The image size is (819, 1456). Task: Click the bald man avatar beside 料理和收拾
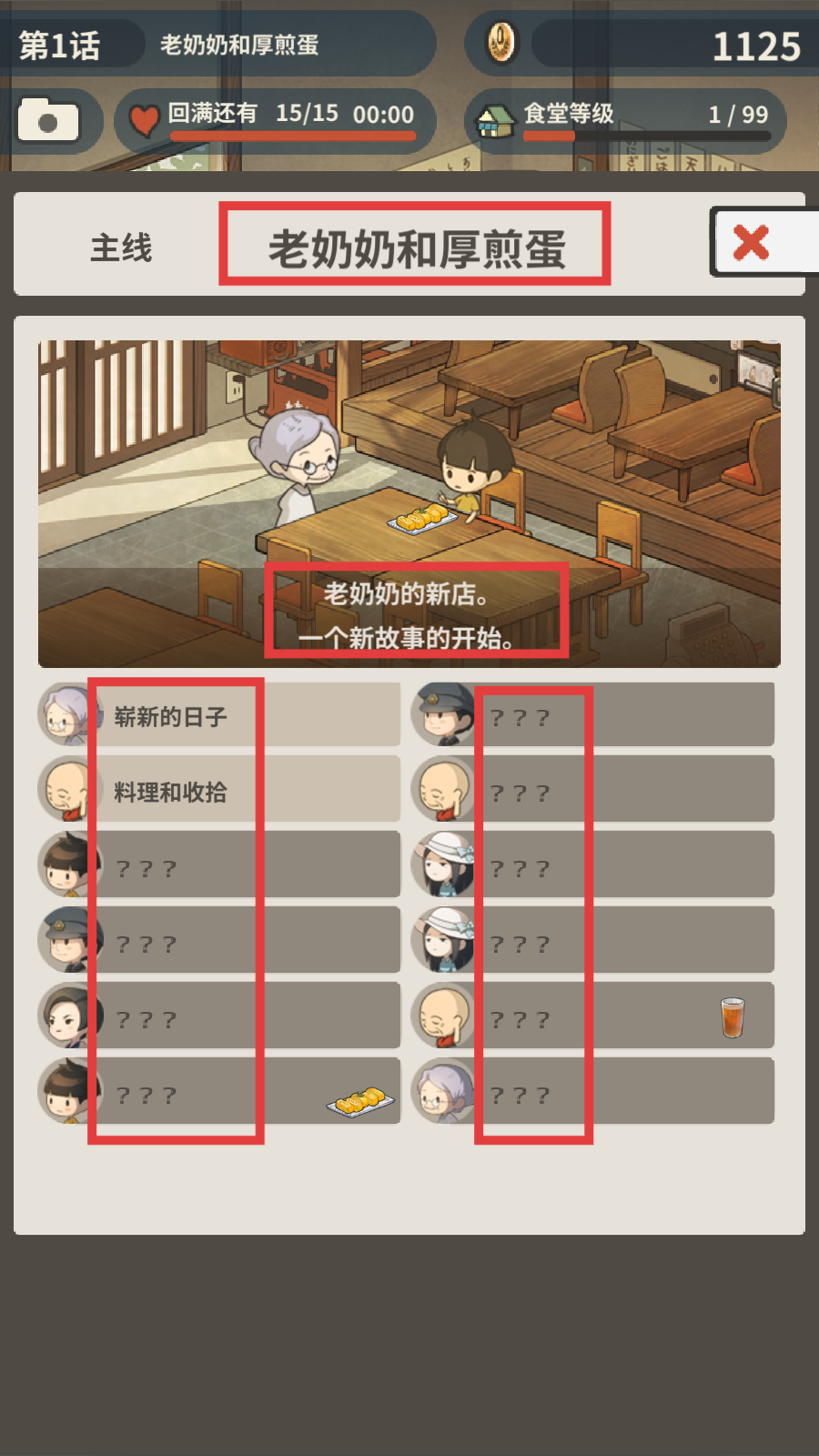(66, 789)
